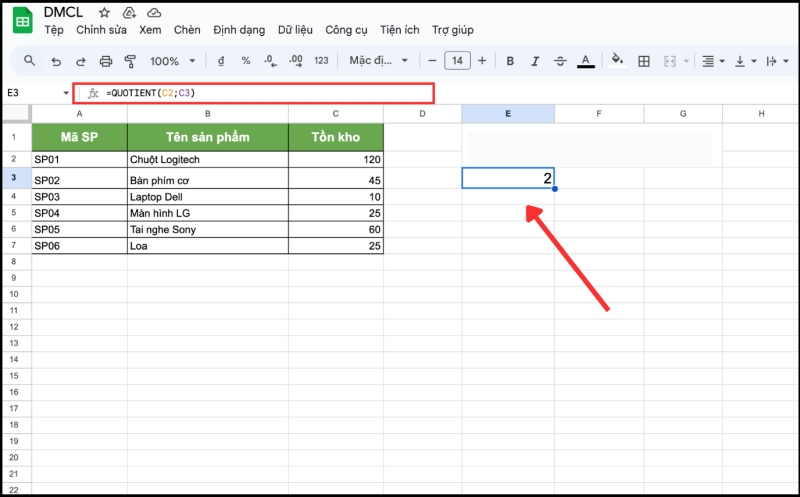Print the spreadsheet using printer icon
Viewport: 800px width, 497px height.
click(105, 61)
